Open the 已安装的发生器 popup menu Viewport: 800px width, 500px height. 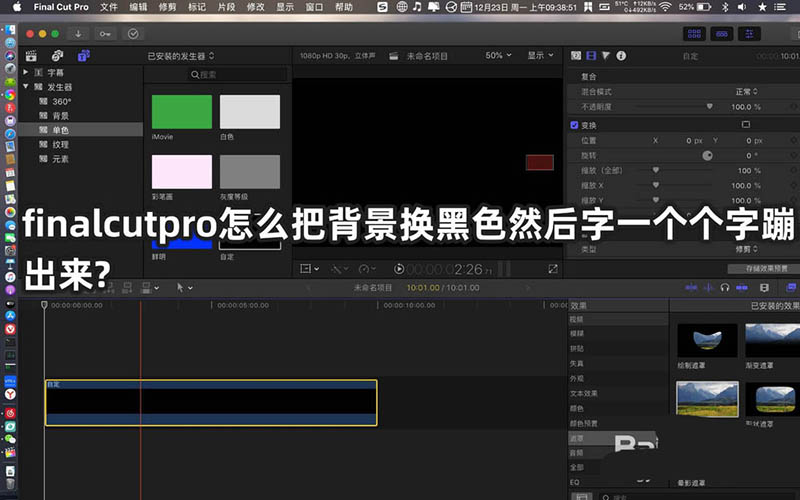tap(181, 56)
